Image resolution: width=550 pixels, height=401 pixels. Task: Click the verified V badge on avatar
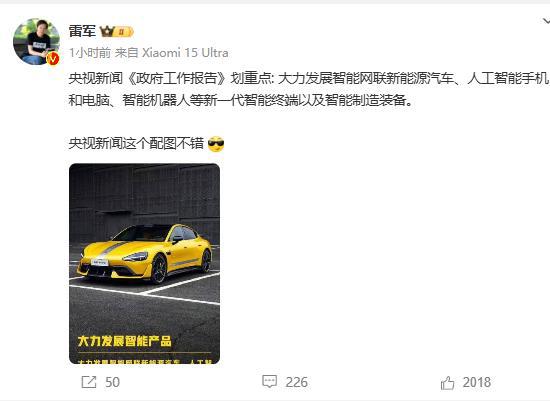pos(53,59)
